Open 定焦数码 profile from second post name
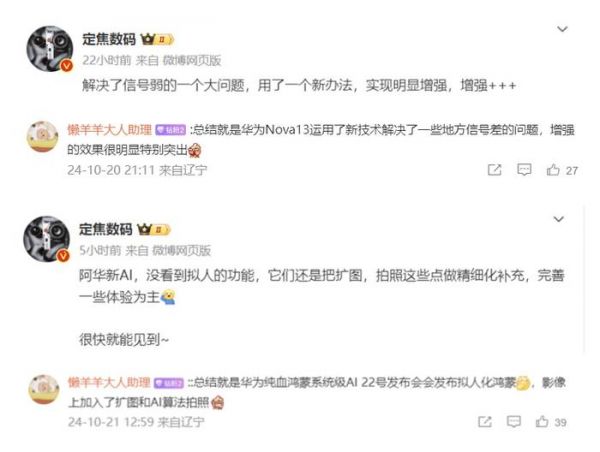 (x=106, y=229)
